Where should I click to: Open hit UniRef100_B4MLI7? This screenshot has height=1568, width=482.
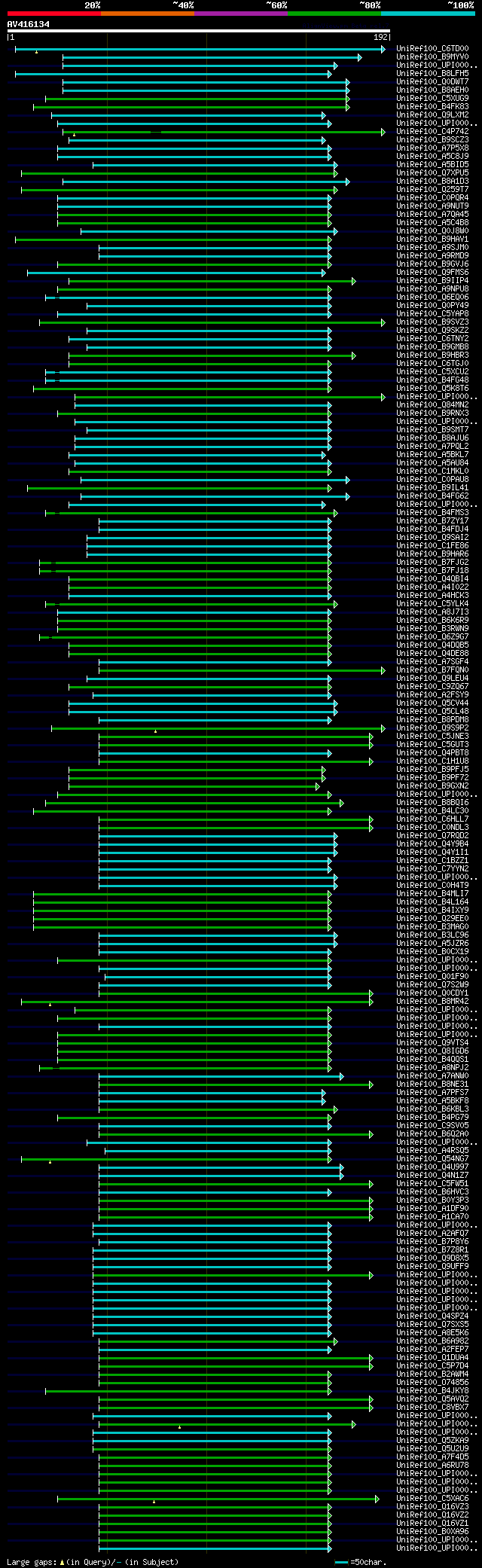[x=432, y=894]
